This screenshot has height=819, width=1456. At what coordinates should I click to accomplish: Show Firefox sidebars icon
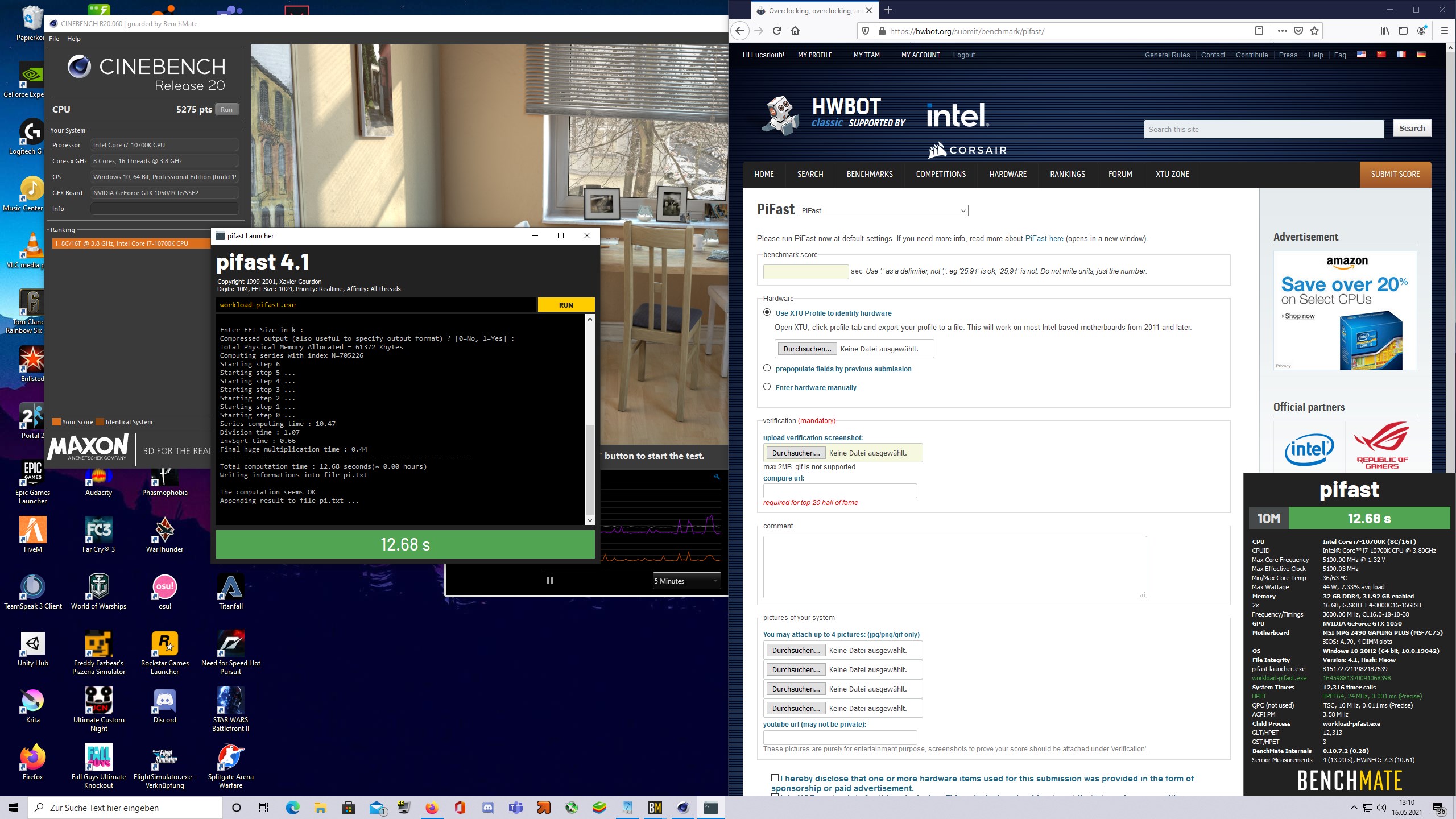click(1403, 31)
